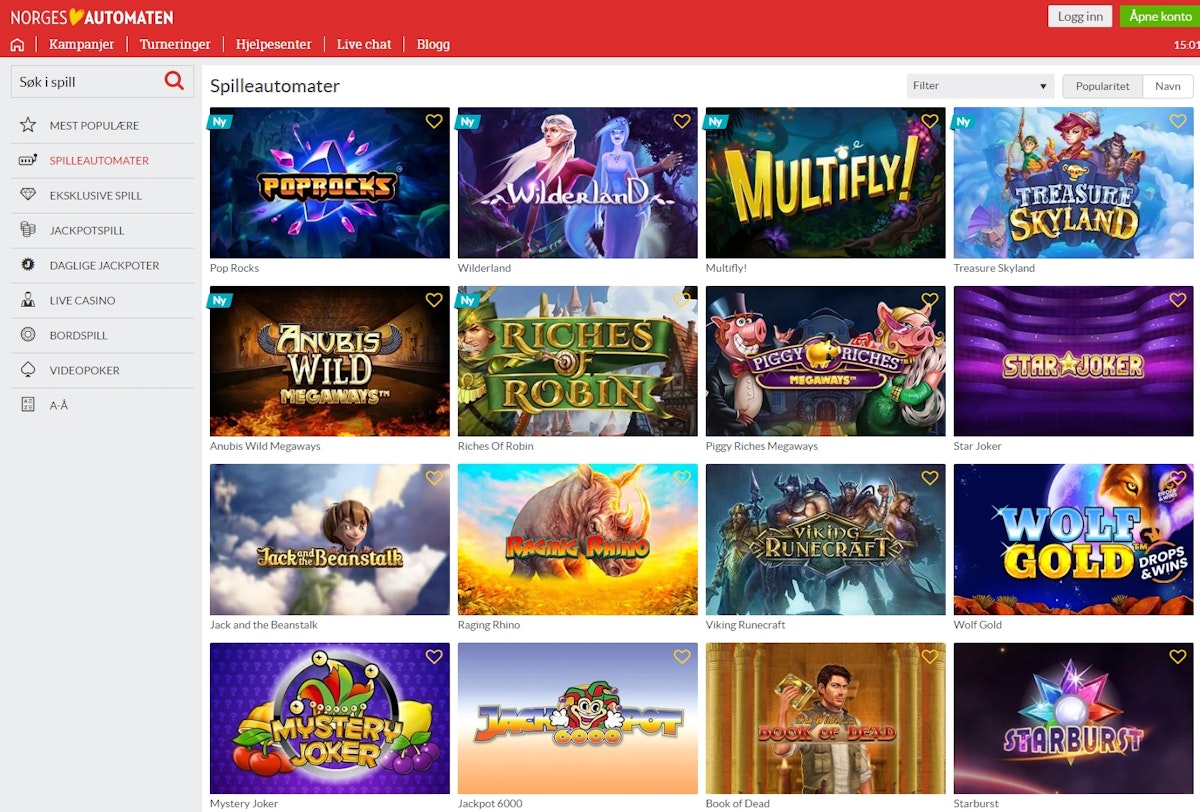Open the Filter dropdown
This screenshot has width=1200, height=812.
tap(980, 86)
